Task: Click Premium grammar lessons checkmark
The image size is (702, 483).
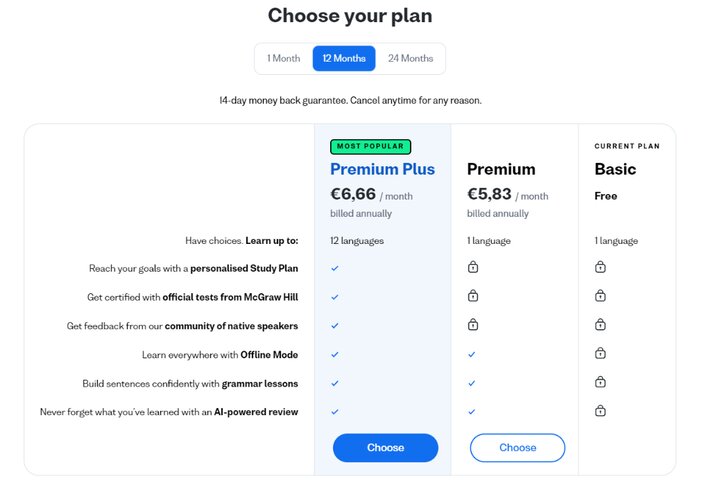Action: point(471,383)
